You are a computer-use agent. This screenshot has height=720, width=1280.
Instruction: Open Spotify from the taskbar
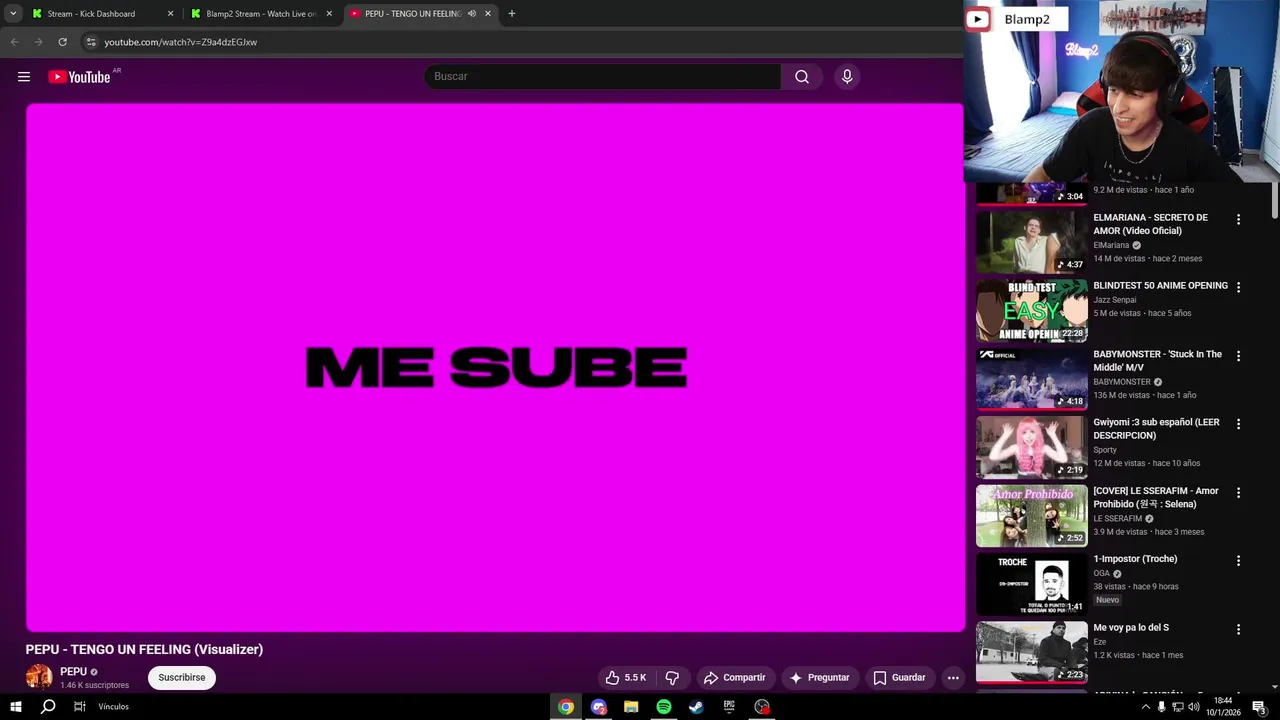tap(664, 707)
